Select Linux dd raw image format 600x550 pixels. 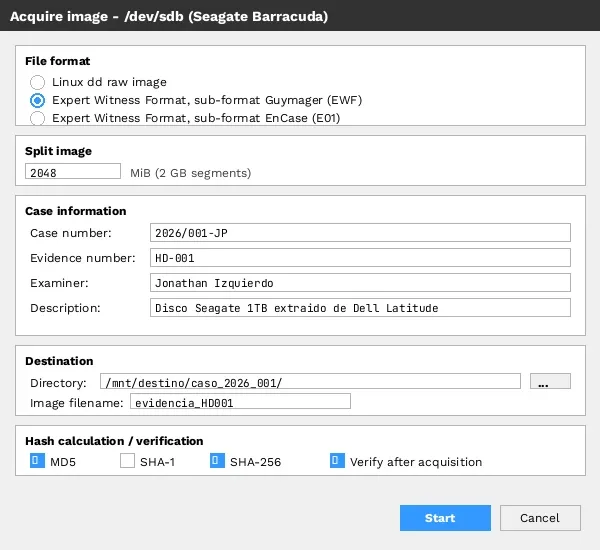38,82
